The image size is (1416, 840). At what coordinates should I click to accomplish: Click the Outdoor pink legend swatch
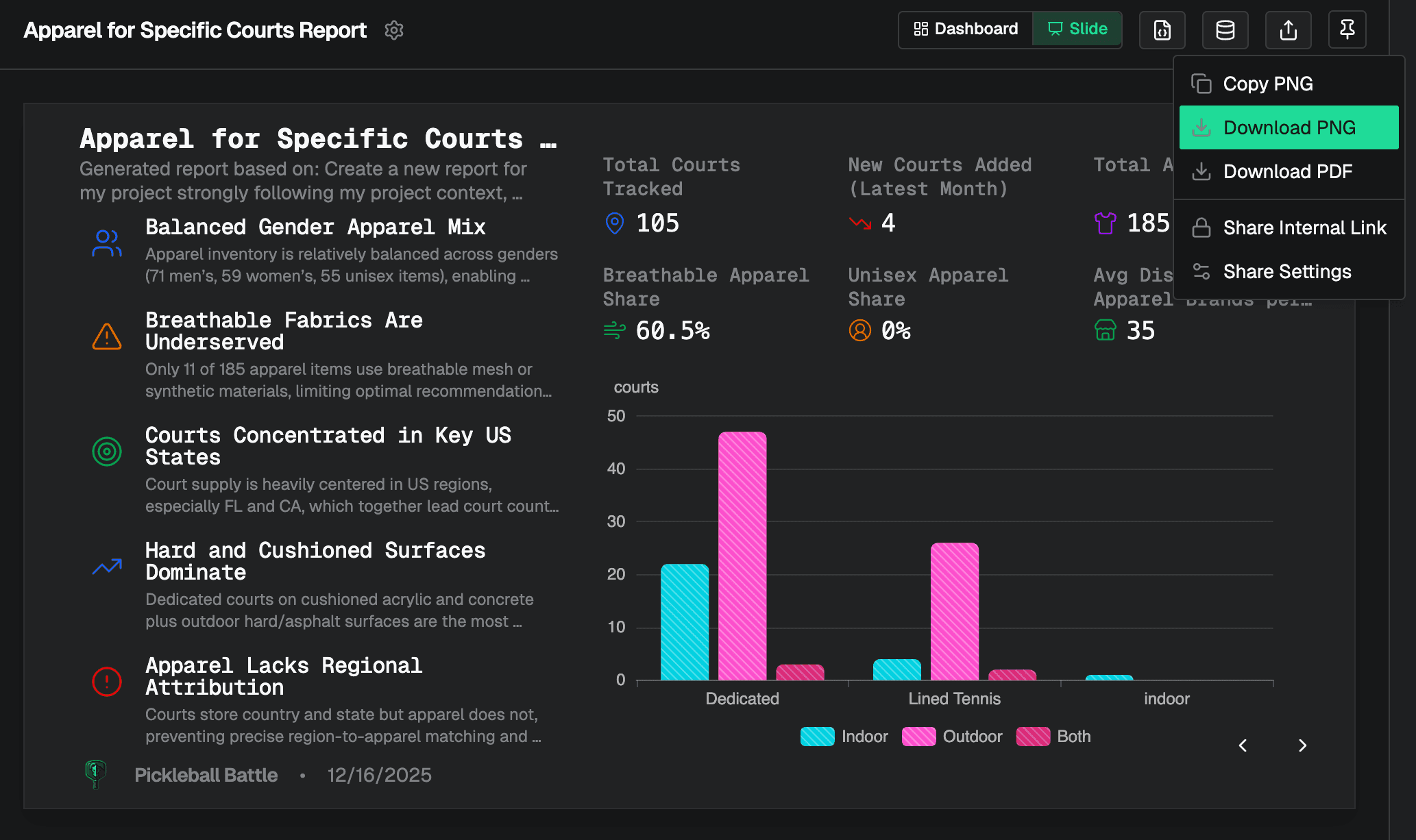918,737
